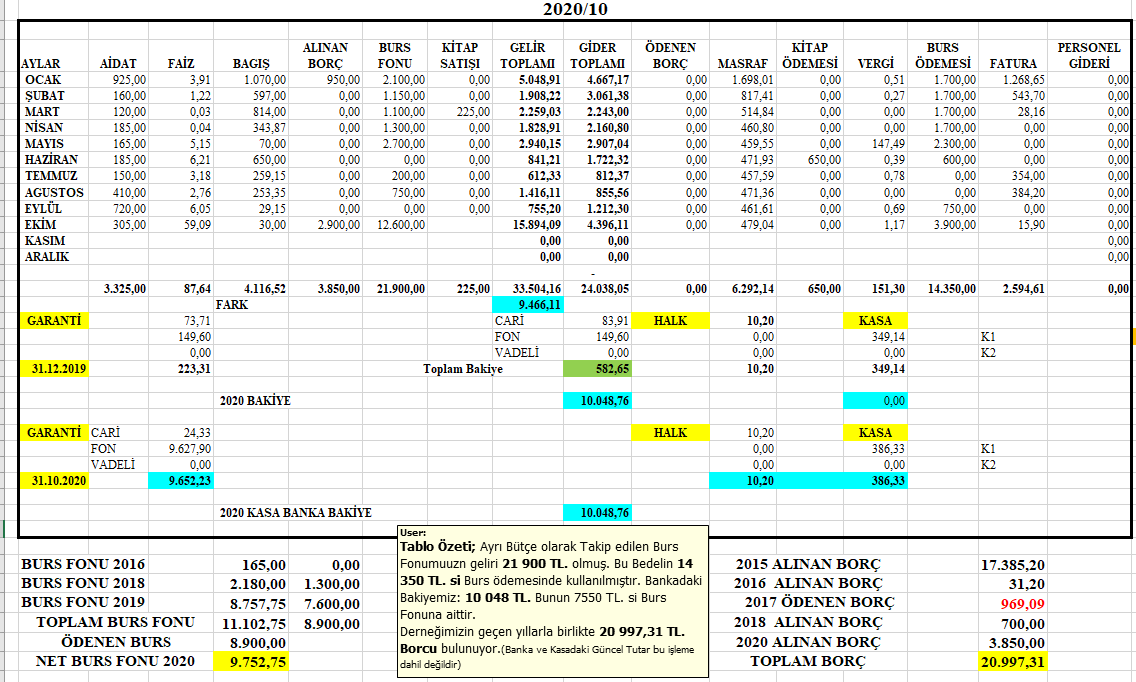Click the BURS ÖDEMESİ column header
This screenshot has height=682, width=1136.
pyautogui.click(x=943, y=55)
